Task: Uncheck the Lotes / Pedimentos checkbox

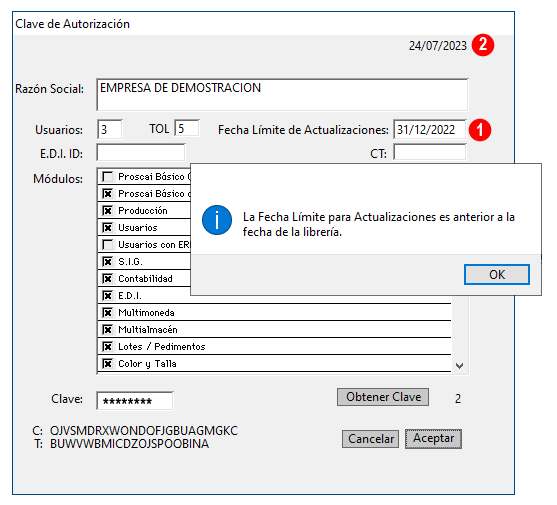Action: (x=107, y=347)
